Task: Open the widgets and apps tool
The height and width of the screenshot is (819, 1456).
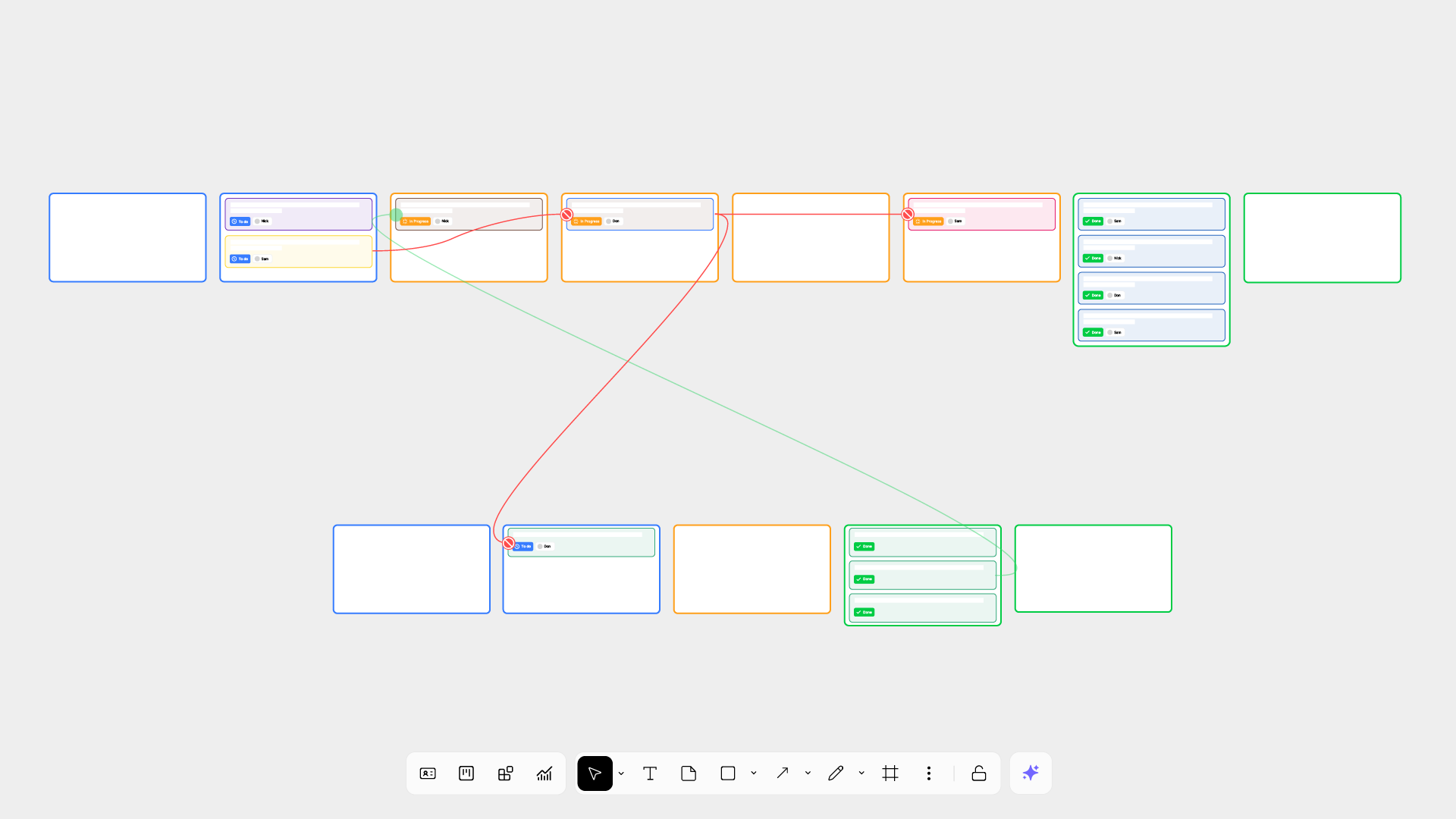Action: pos(505,773)
